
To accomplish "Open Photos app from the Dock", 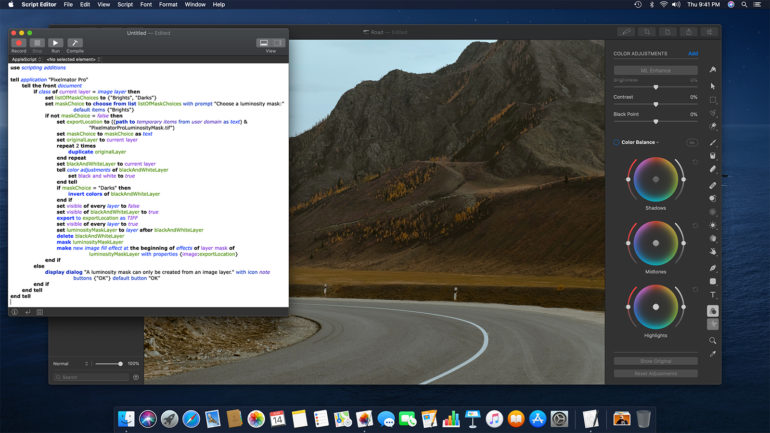I will pos(256,419).
